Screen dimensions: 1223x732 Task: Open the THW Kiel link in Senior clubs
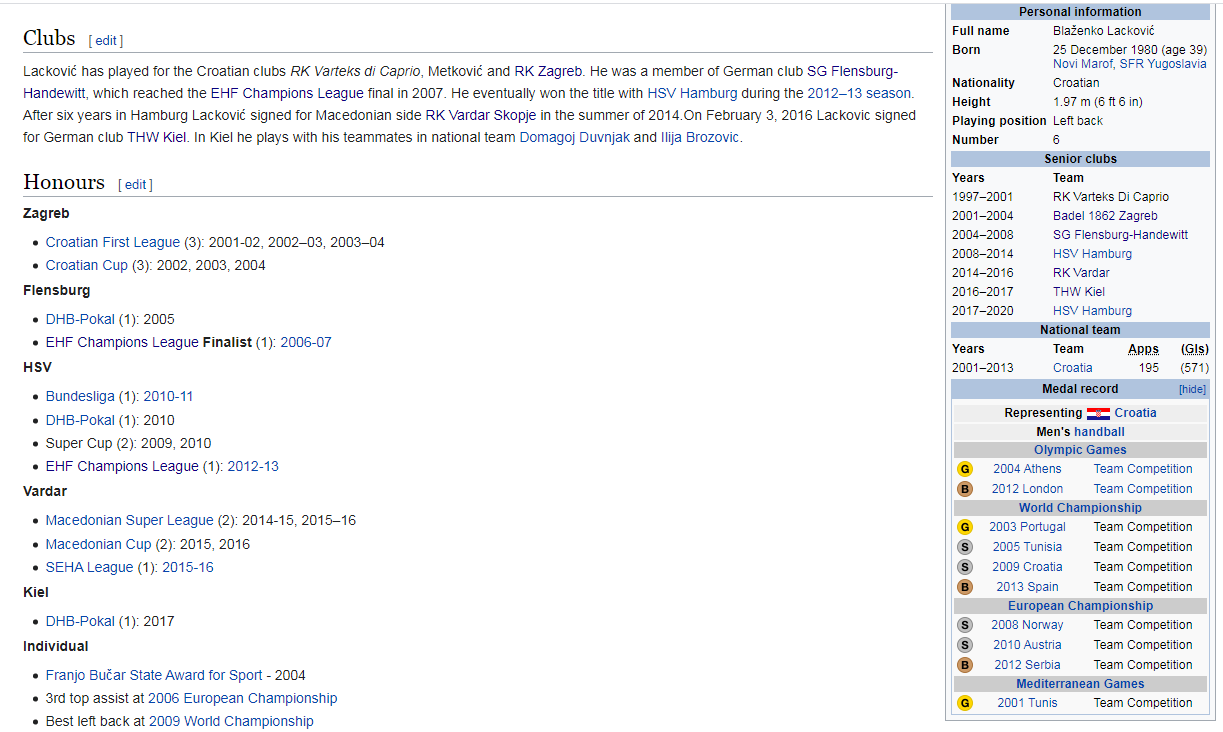point(1079,292)
